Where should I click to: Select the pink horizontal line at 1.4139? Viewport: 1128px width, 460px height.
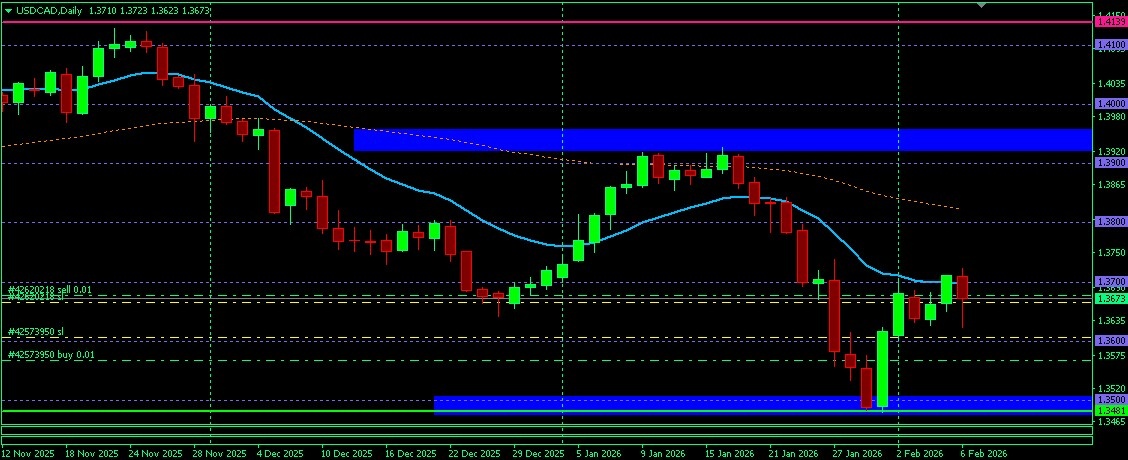click(x=547, y=22)
